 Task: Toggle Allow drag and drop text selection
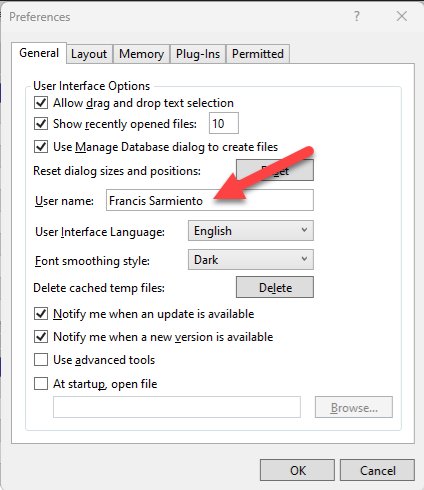tap(41, 103)
